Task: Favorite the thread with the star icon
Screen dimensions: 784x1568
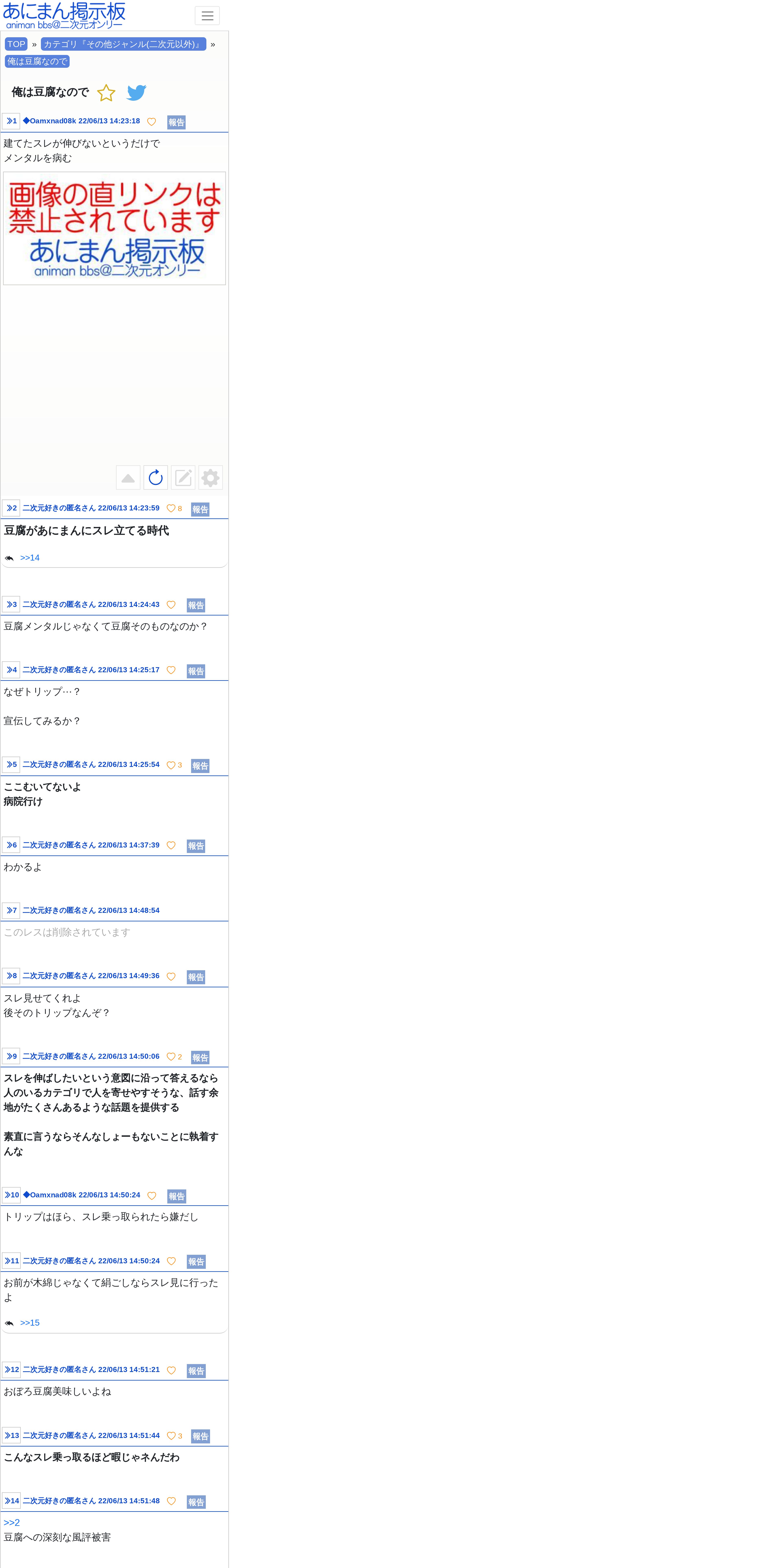Action: click(106, 93)
